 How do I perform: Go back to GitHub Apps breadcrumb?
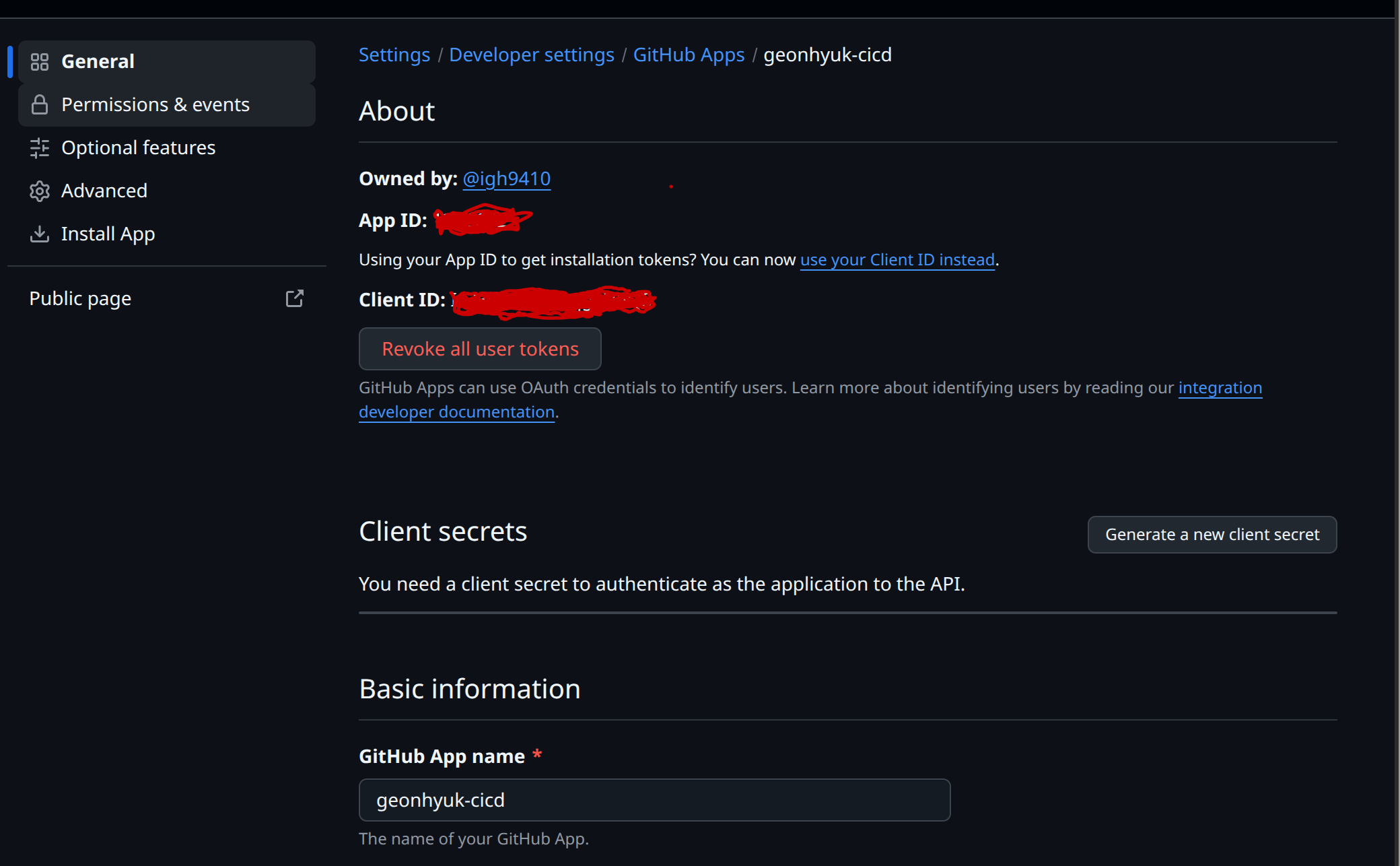(689, 55)
